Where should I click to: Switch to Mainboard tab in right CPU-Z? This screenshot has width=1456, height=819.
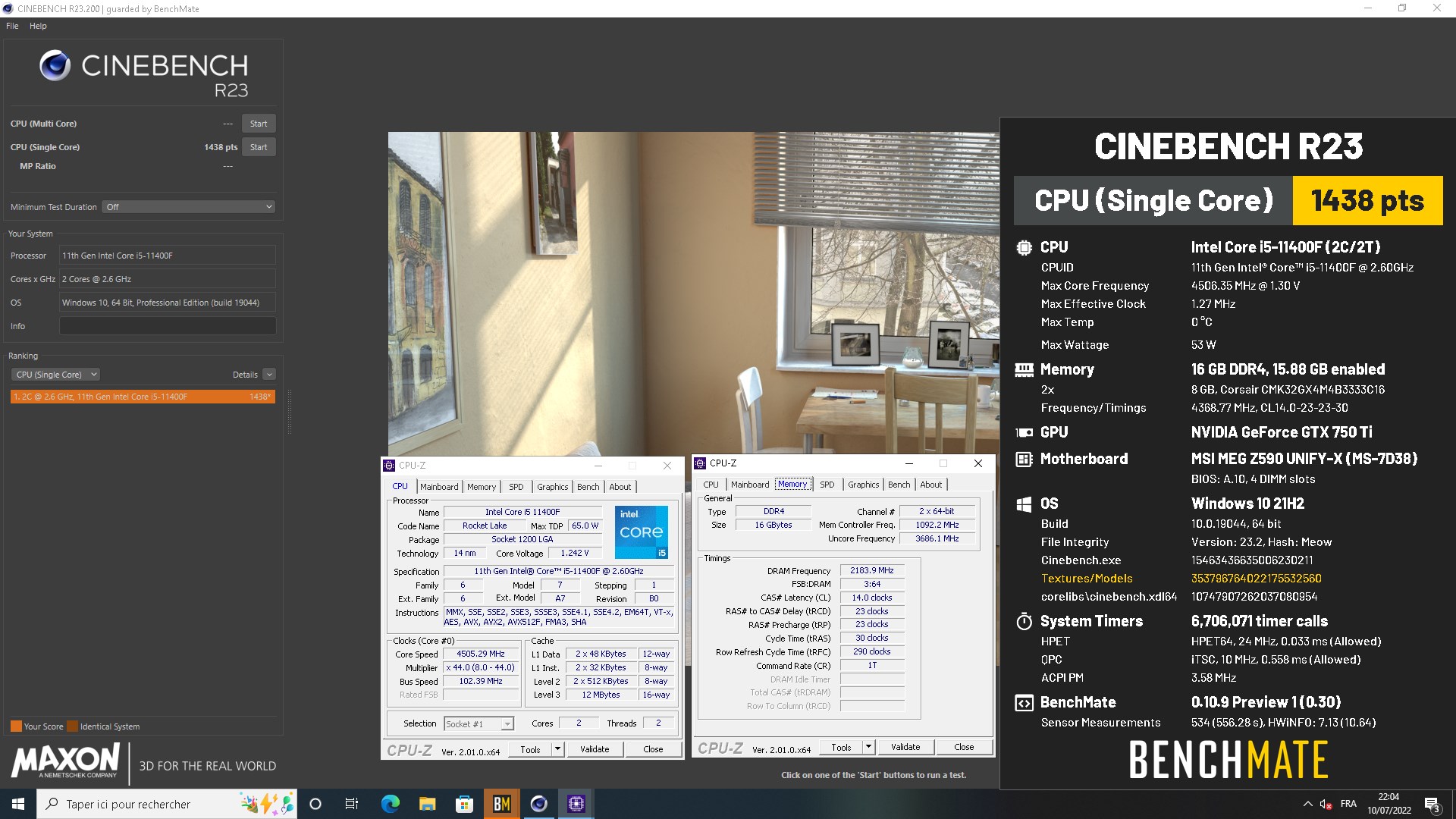tap(750, 485)
